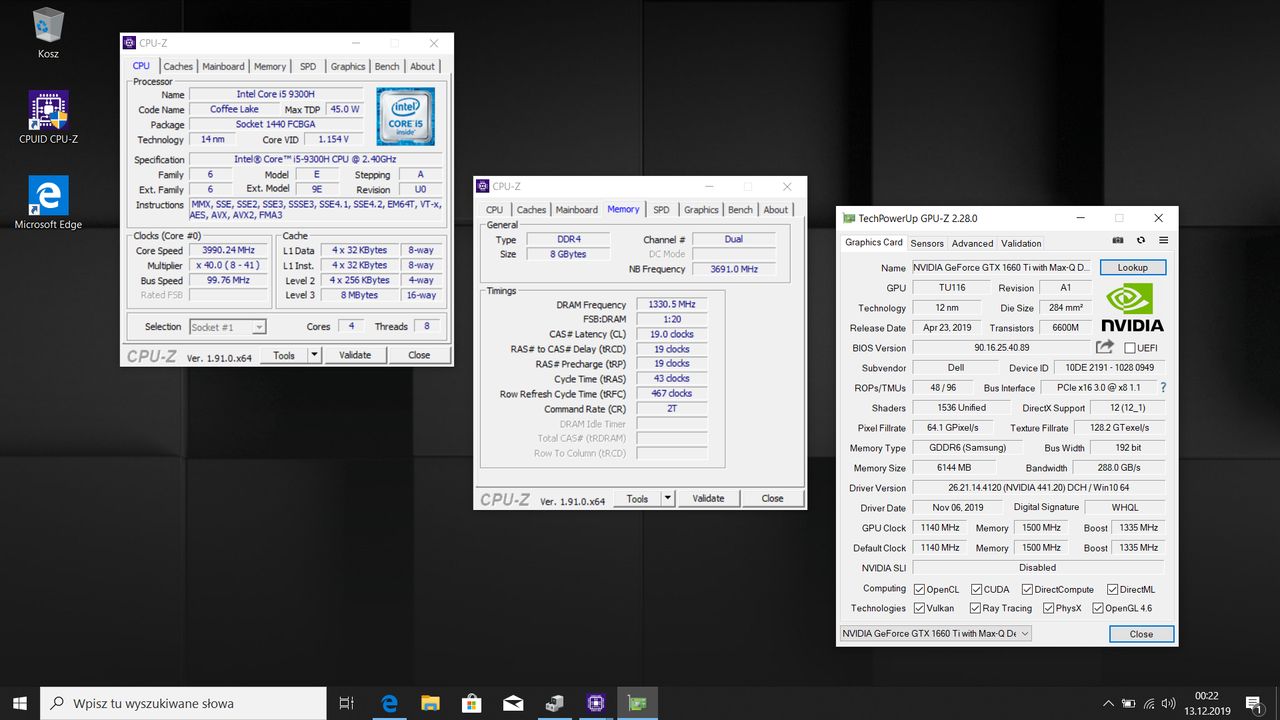Open the Tools dropdown arrow in CPU window
1280x720 pixels.
[314, 355]
